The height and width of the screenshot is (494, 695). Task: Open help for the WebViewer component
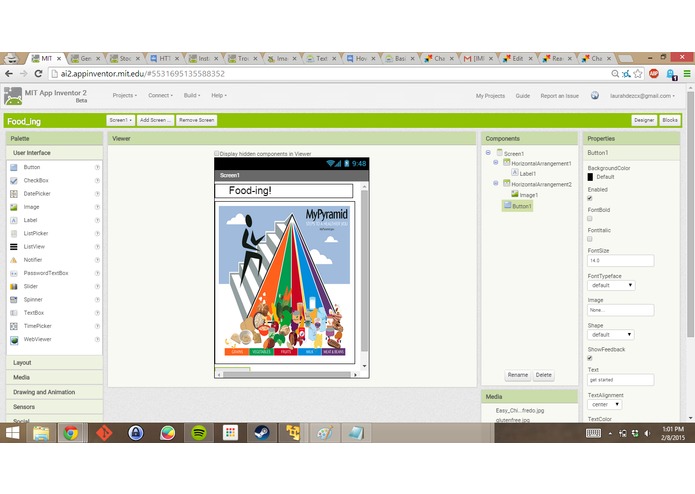97,339
